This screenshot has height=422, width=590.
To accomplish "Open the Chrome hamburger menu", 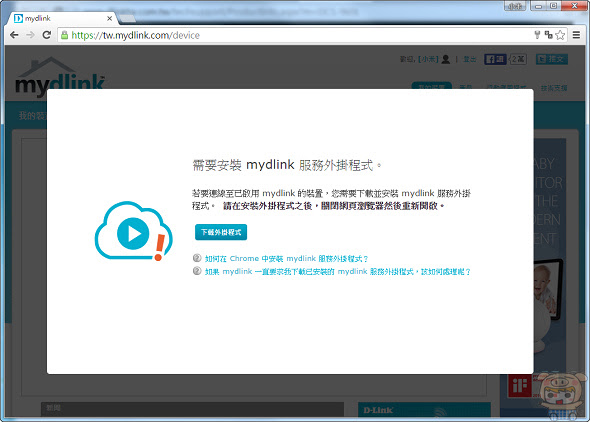I will [x=576, y=35].
